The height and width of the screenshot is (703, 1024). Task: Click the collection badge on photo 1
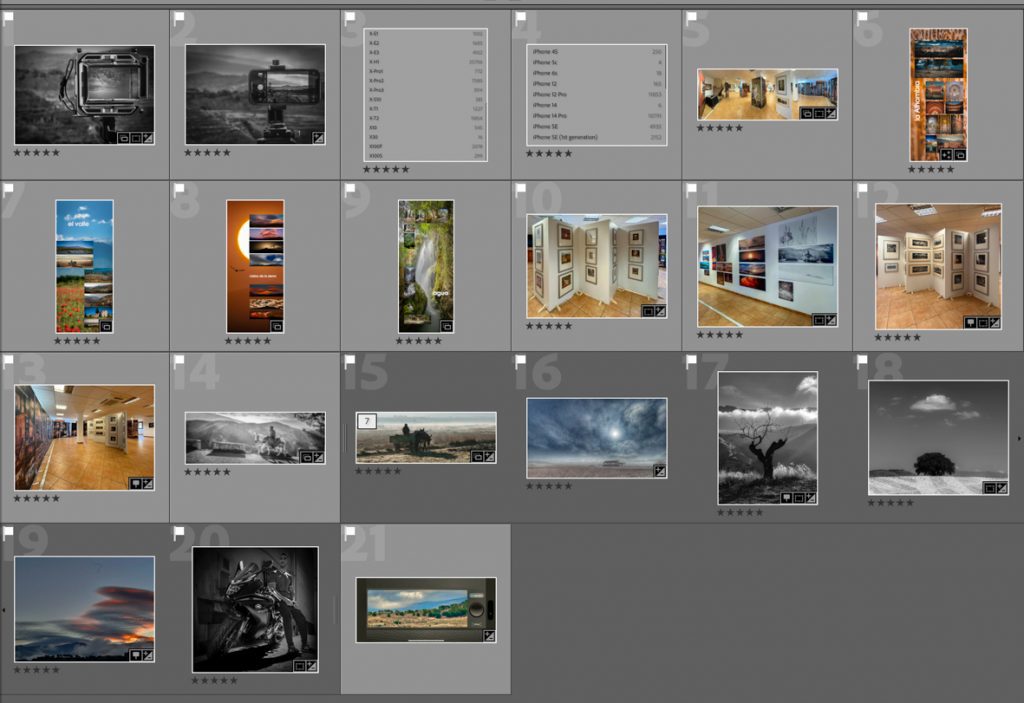[123, 137]
